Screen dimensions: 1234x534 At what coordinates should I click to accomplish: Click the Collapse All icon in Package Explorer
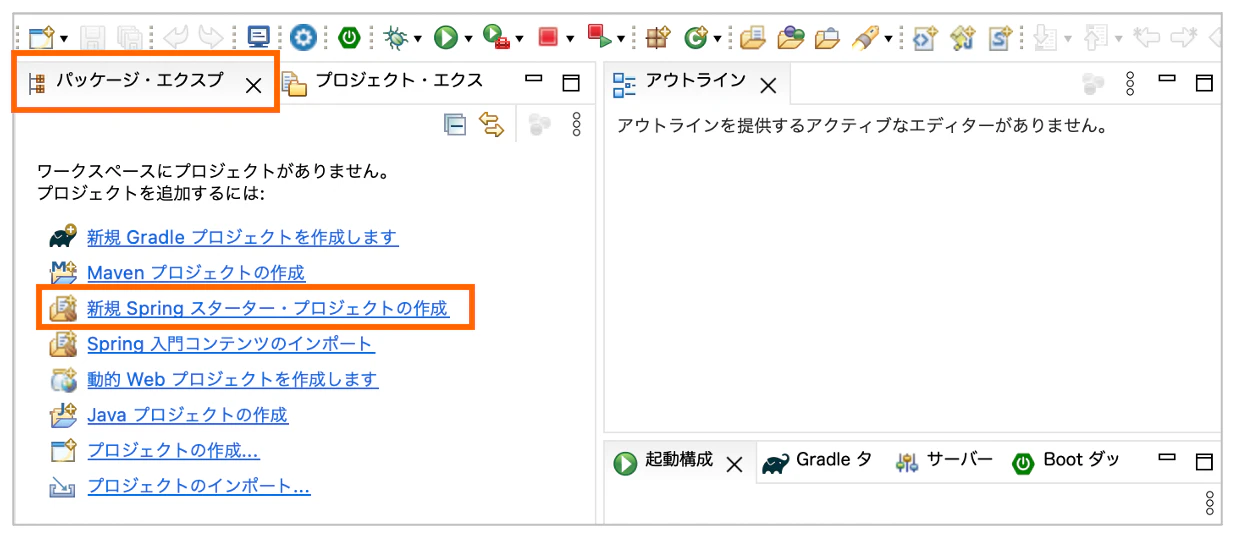click(x=455, y=124)
